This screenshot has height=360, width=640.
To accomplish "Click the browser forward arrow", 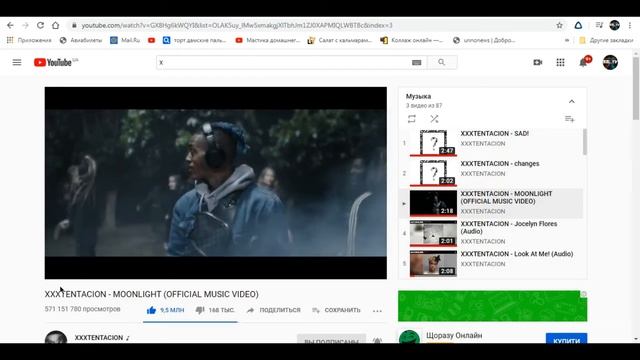I will [25, 25].
